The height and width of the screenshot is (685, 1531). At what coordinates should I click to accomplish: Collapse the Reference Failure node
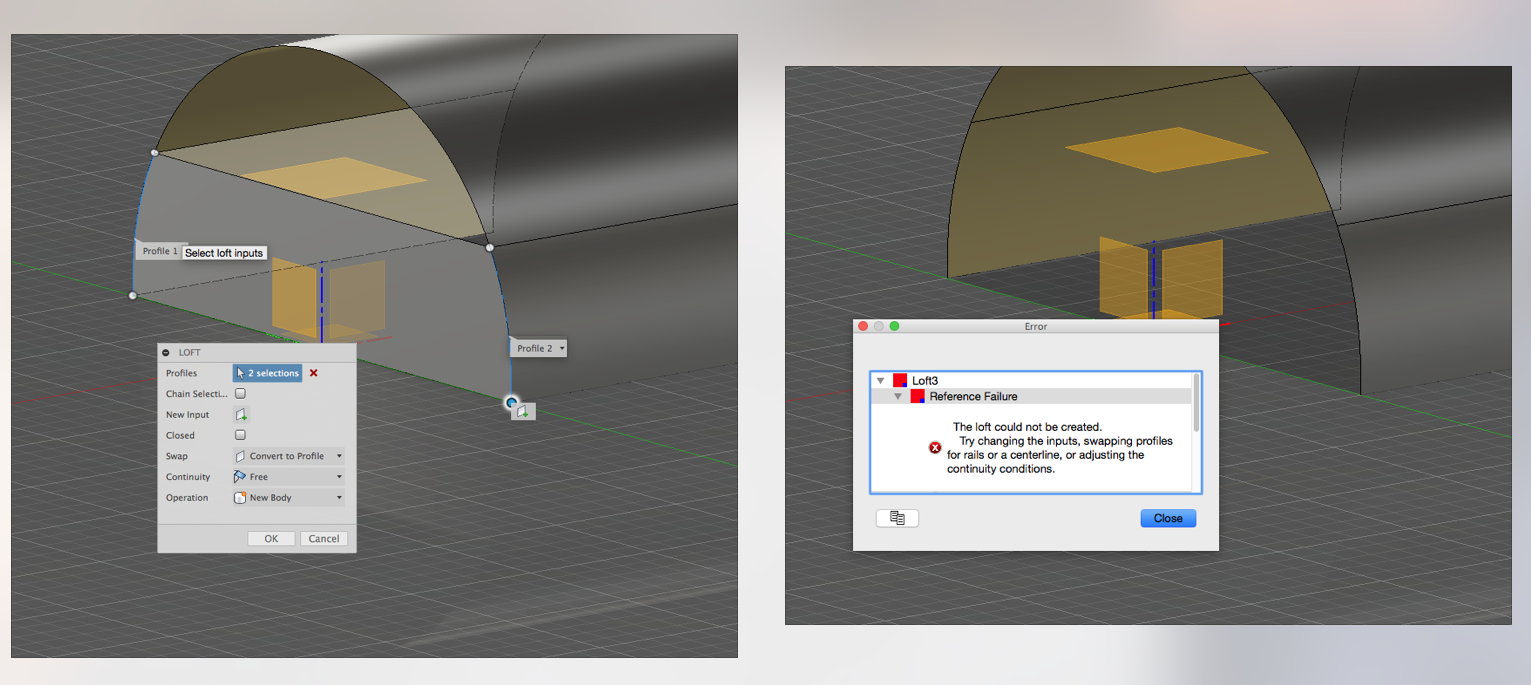[x=898, y=396]
